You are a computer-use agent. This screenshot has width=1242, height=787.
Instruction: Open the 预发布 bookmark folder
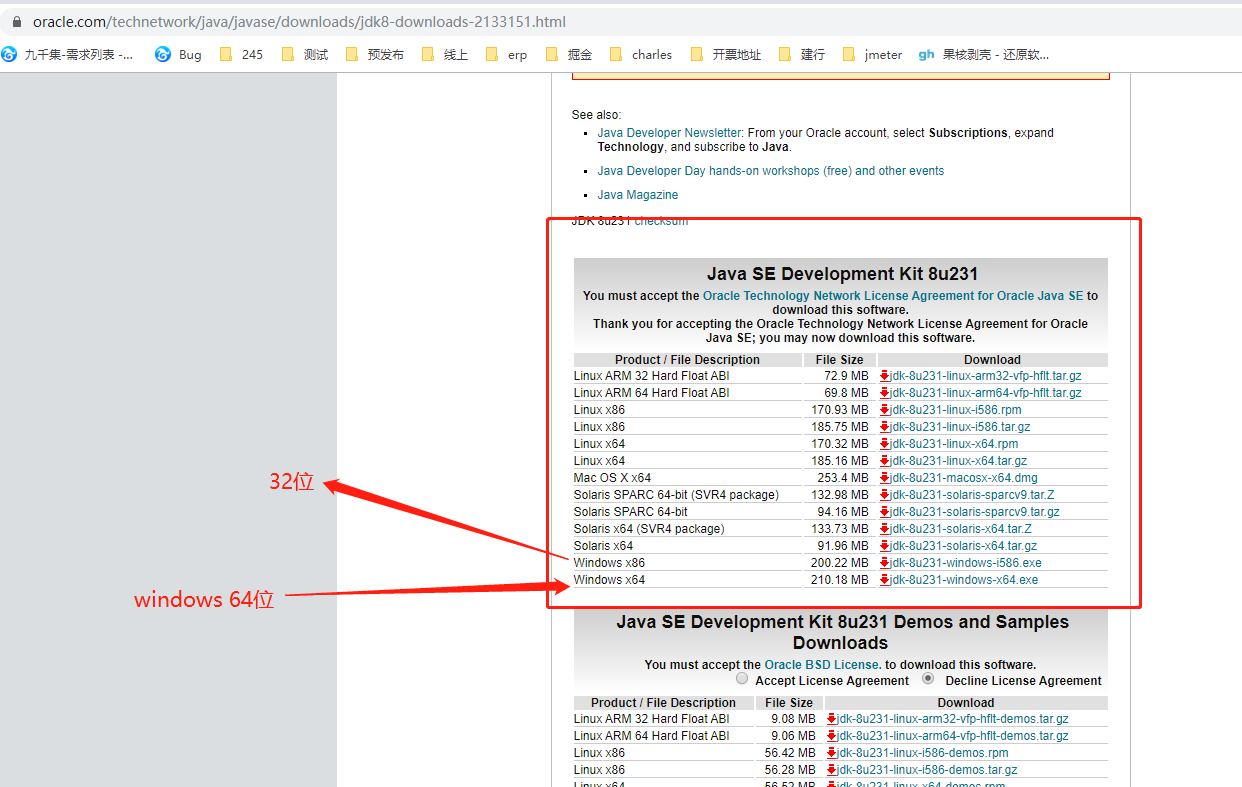(374, 55)
